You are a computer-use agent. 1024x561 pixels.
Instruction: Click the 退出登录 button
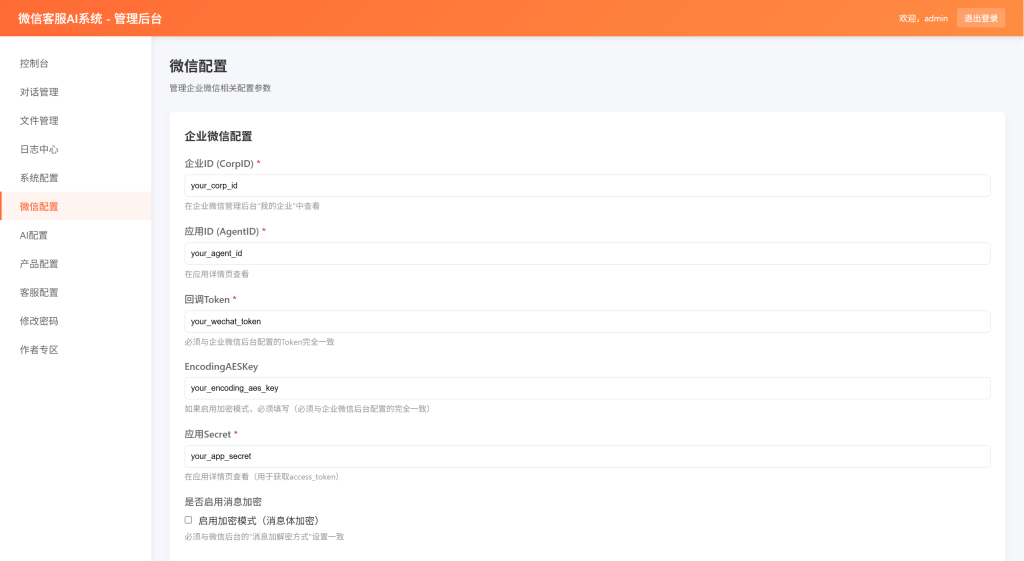click(x=981, y=18)
